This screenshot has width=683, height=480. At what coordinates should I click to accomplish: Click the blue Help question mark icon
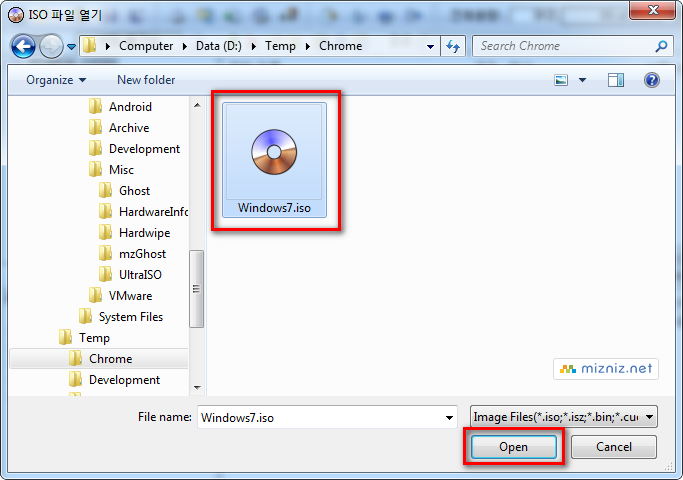pos(652,80)
